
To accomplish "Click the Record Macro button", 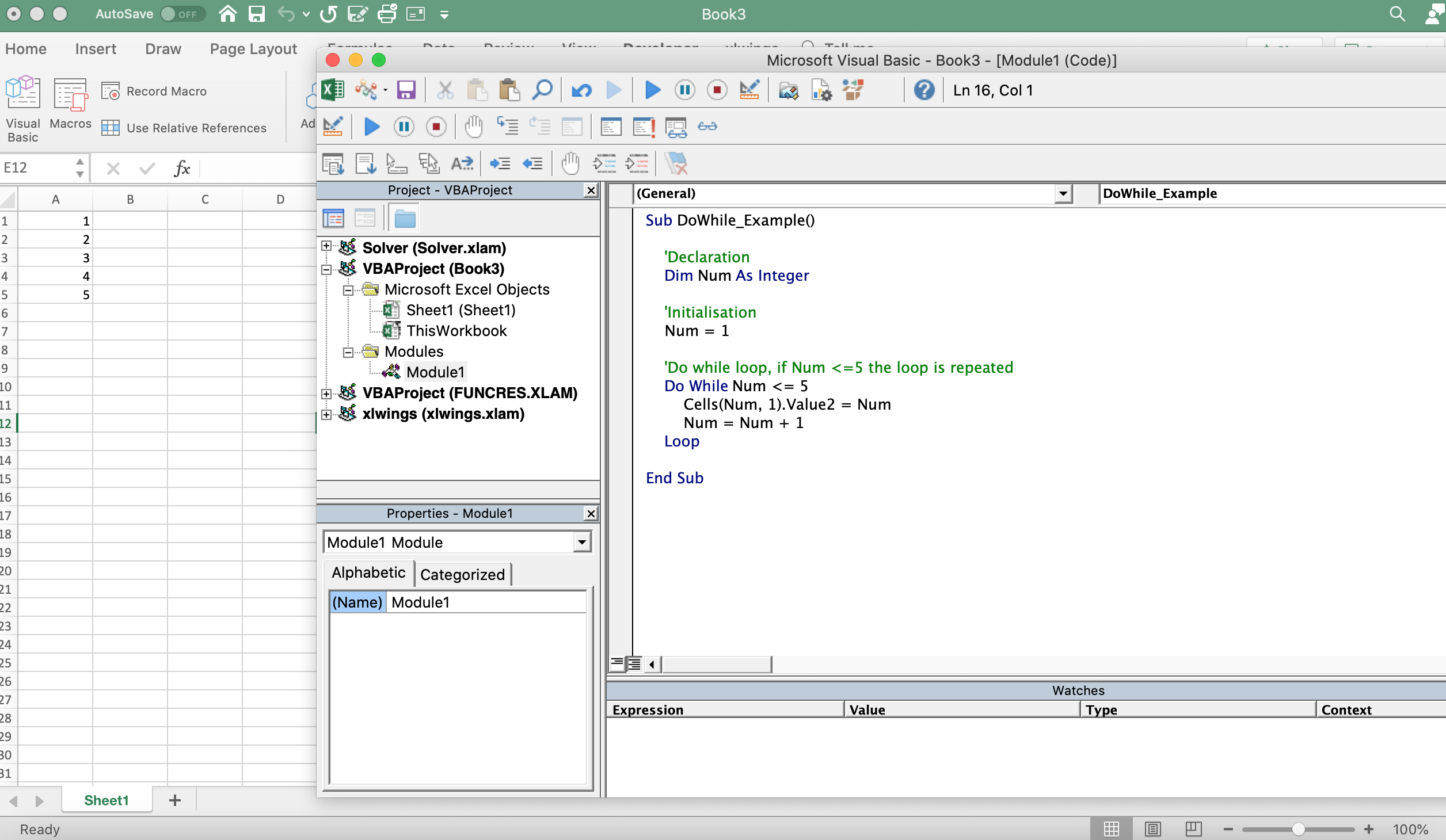I will pos(154,91).
